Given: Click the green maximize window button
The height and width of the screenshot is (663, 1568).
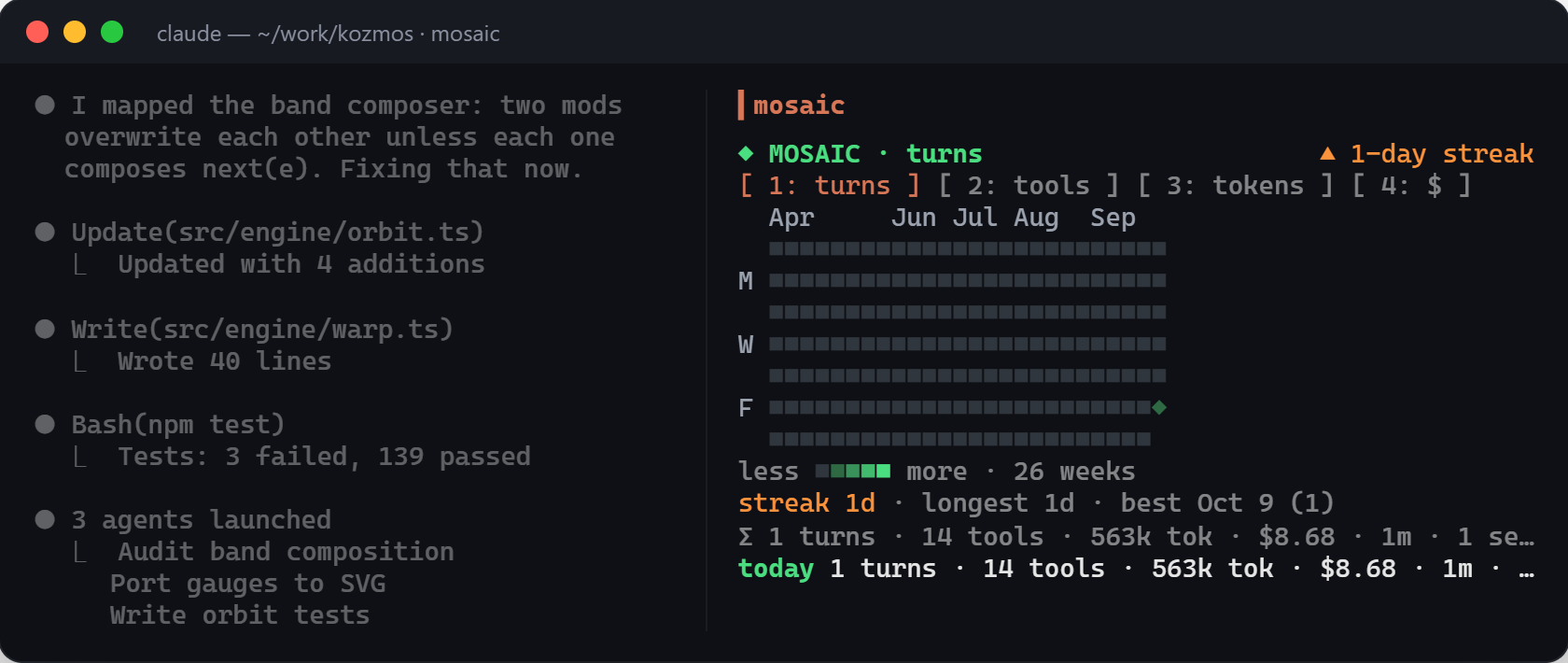Looking at the screenshot, I should [112, 32].
